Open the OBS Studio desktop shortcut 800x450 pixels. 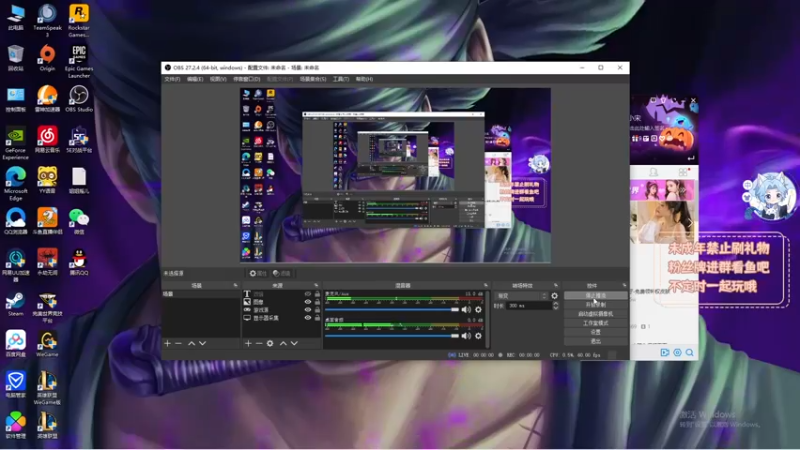click(79, 98)
